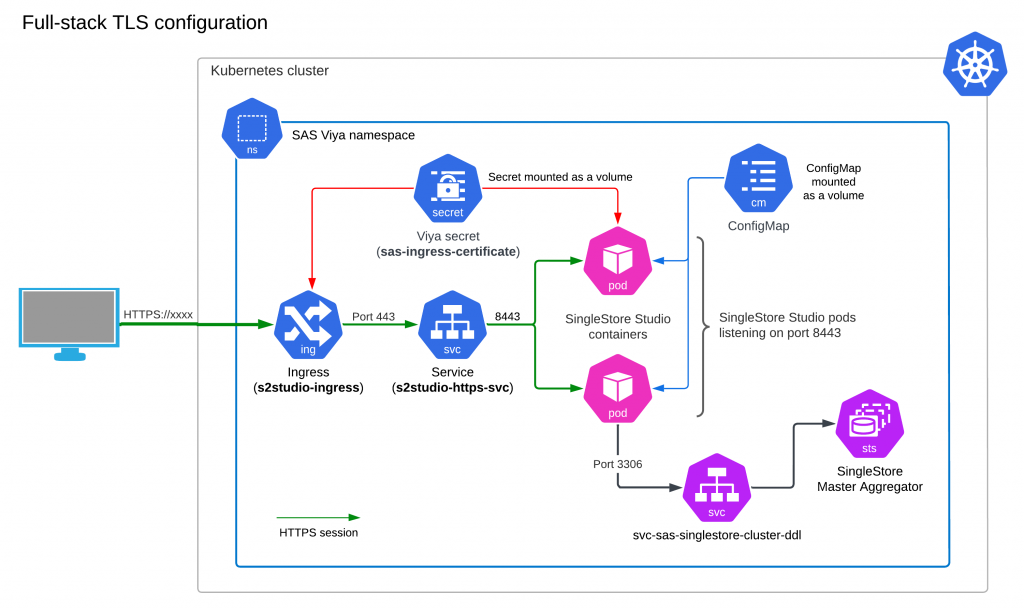Click the client computer monitor icon
The image size is (1024, 609).
tap(69, 324)
